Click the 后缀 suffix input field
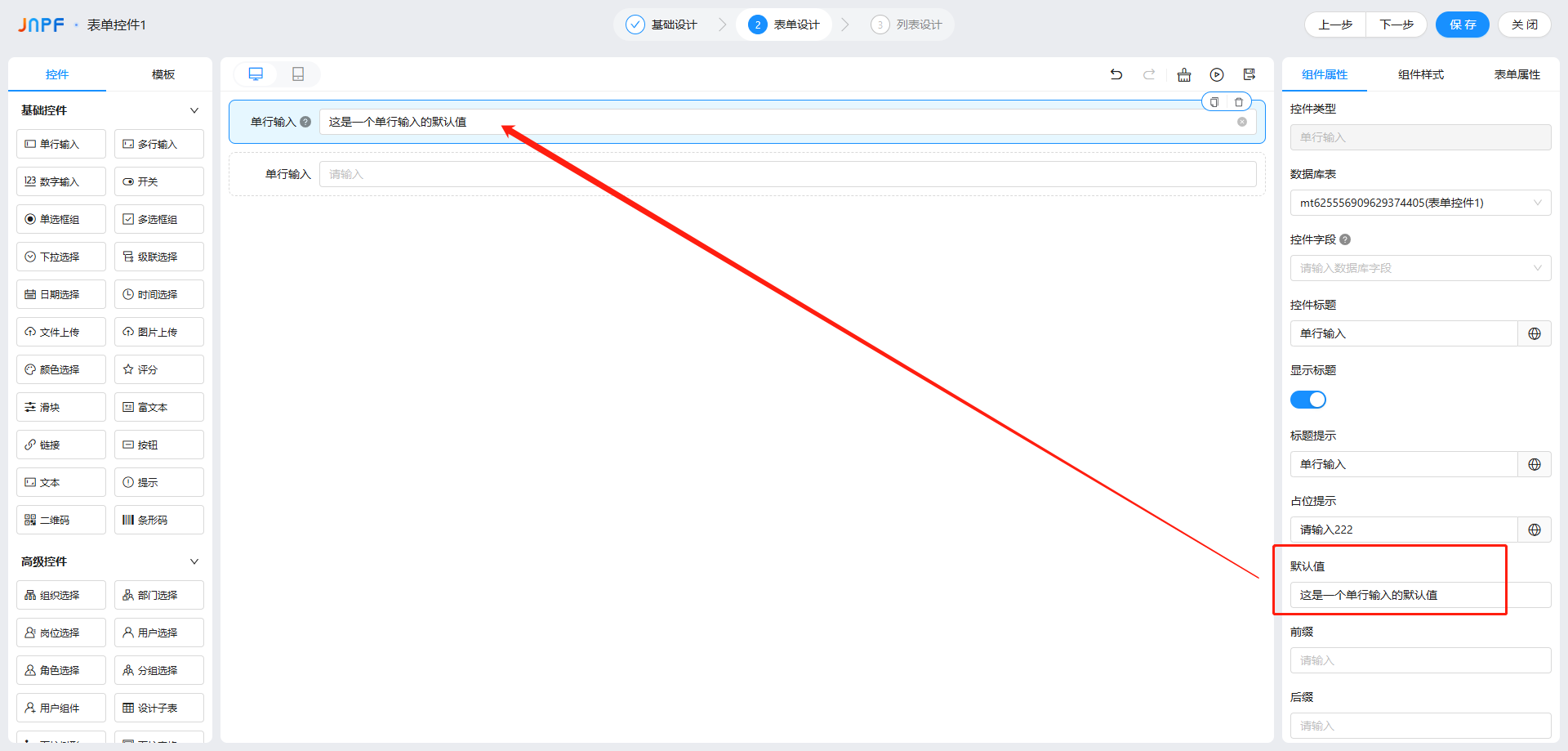 pyautogui.click(x=1420, y=726)
